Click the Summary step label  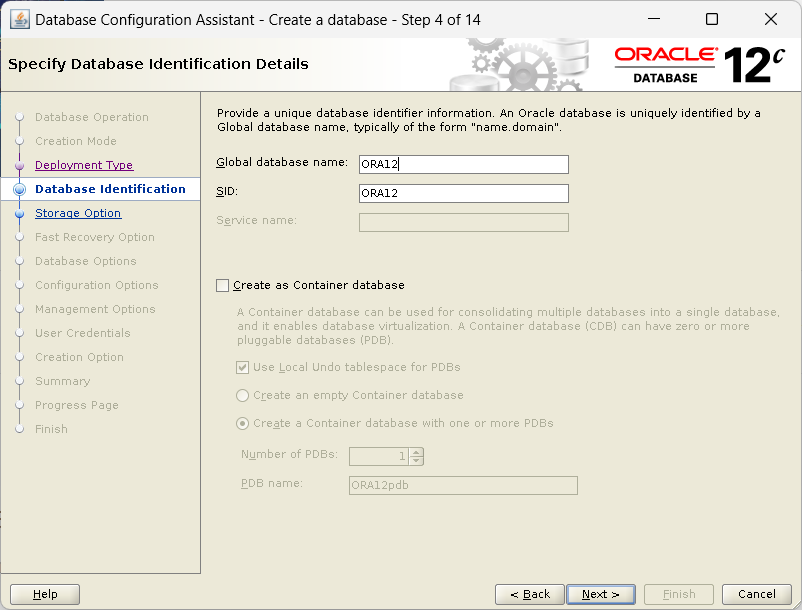click(x=62, y=381)
